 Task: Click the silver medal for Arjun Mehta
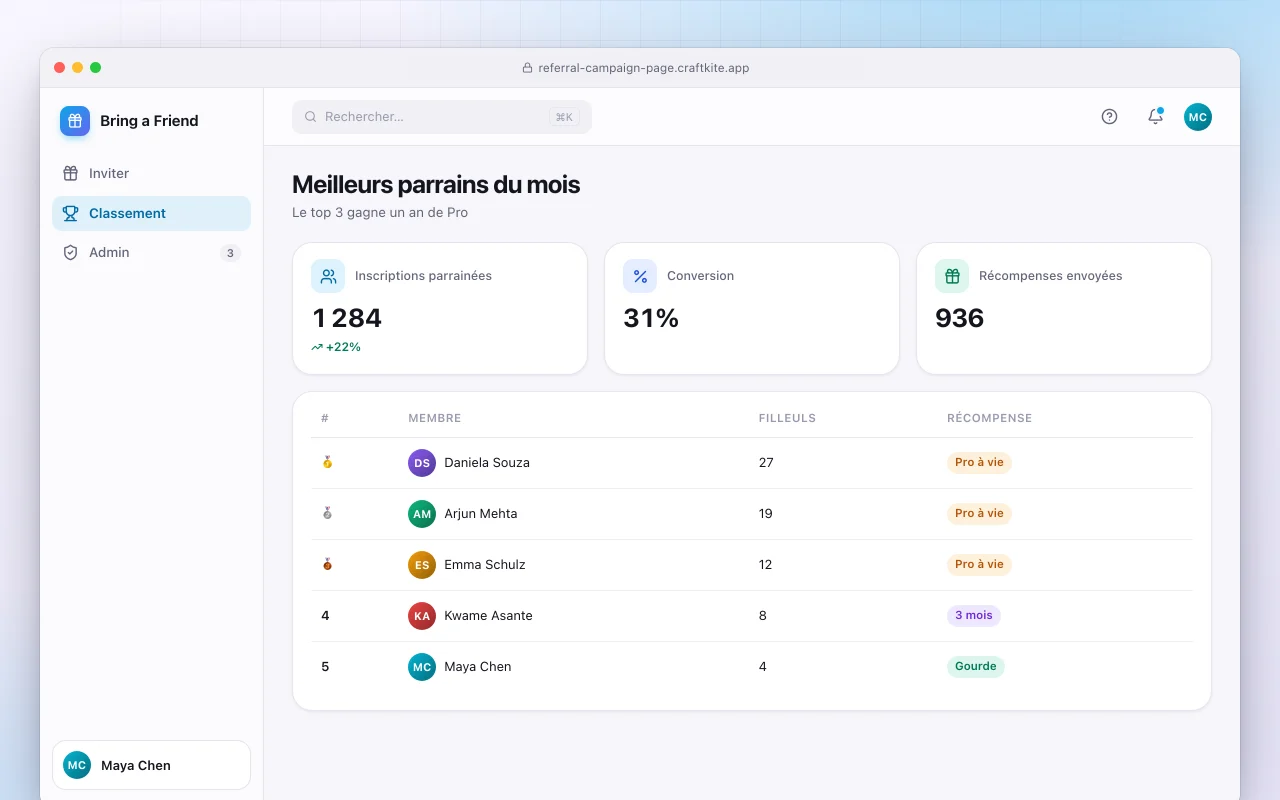[x=327, y=514]
